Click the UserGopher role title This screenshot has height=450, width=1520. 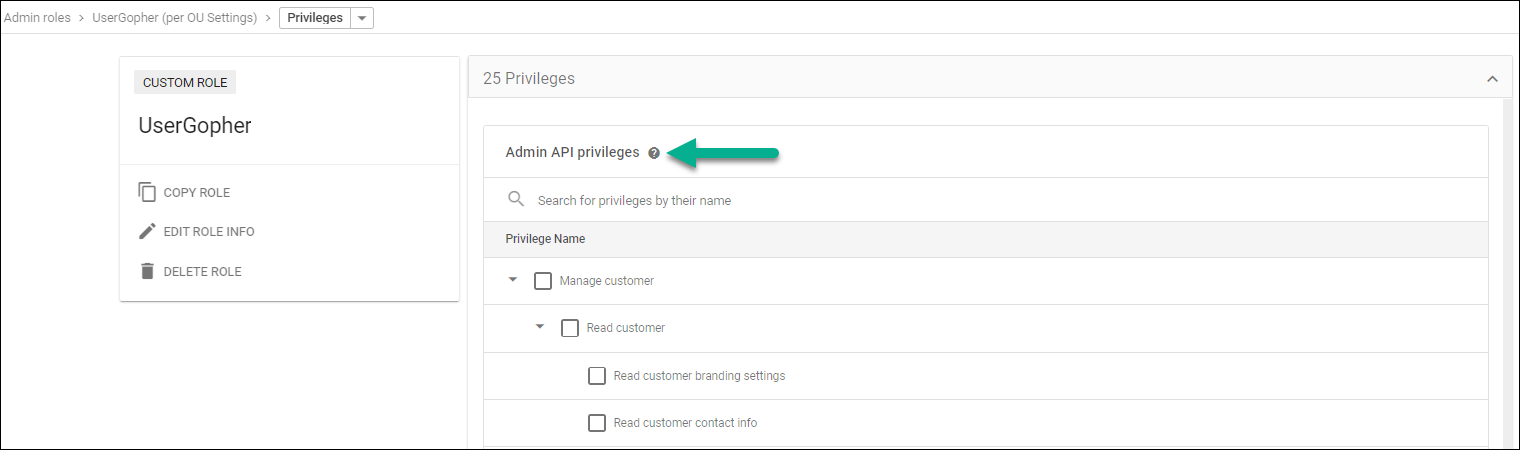[x=195, y=126]
